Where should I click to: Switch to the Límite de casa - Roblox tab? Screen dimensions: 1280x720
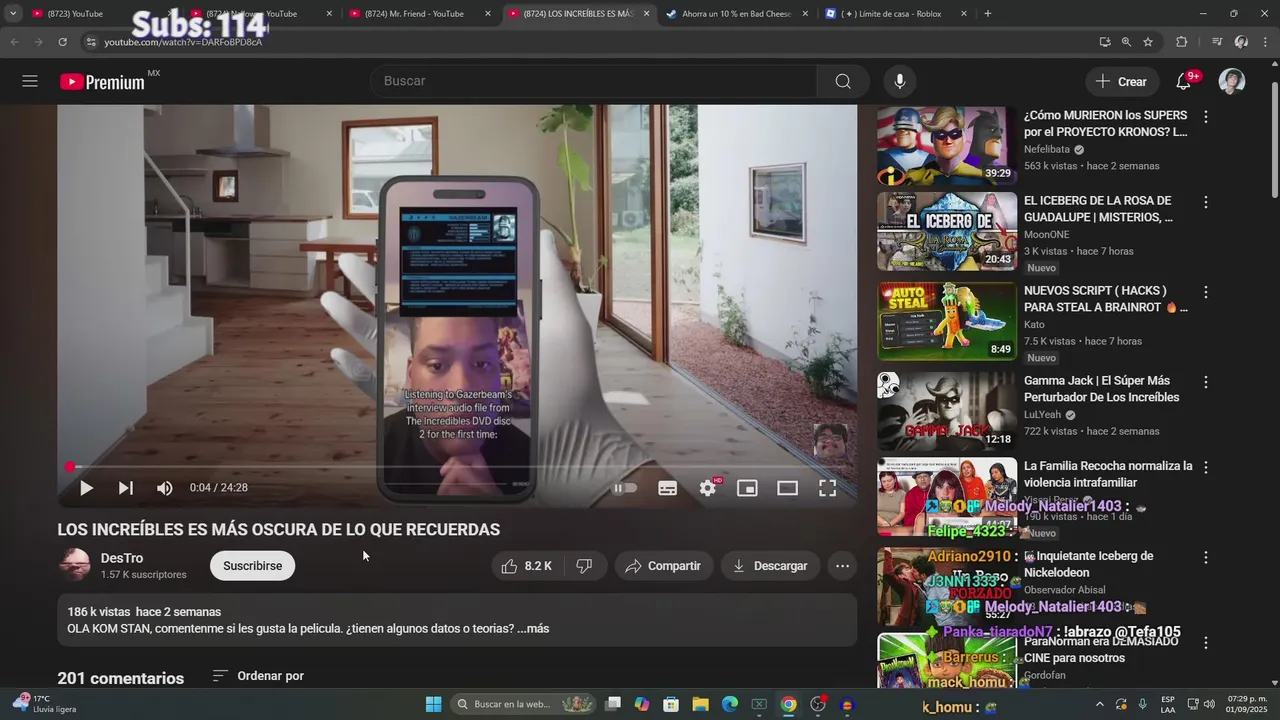[x=895, y=14]
